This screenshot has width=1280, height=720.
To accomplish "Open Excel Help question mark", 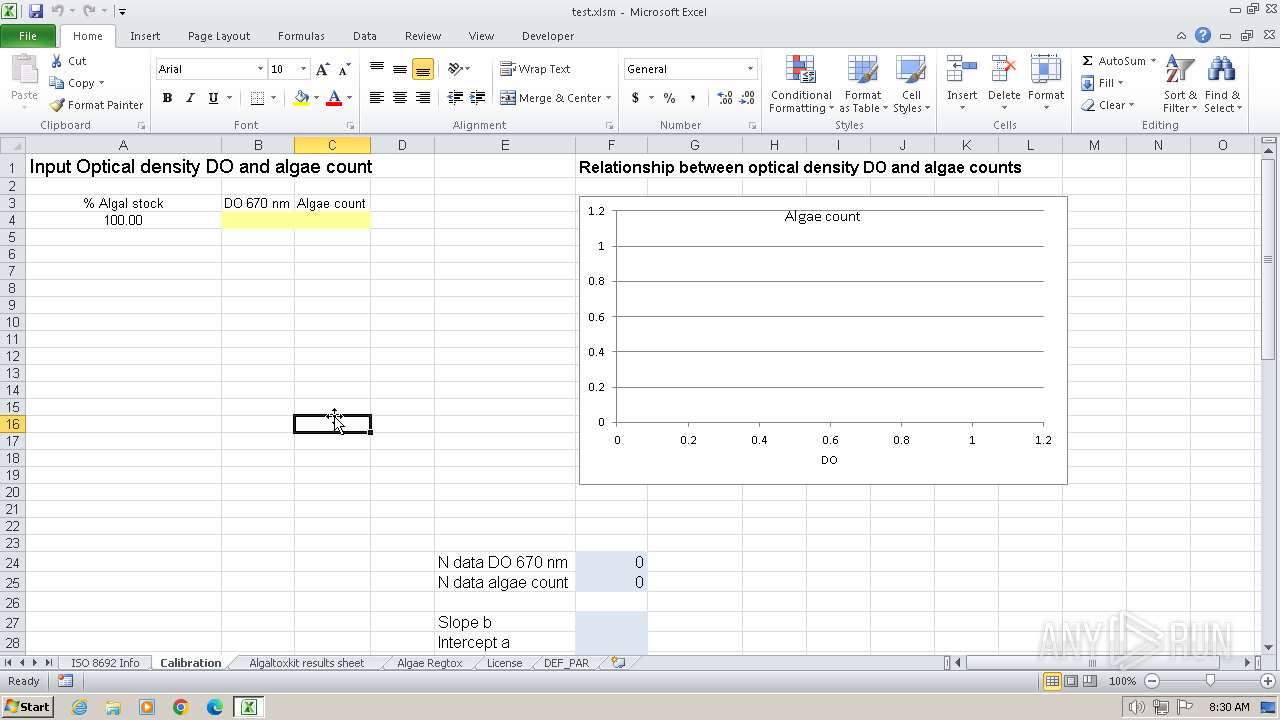I will (1203, 36).
